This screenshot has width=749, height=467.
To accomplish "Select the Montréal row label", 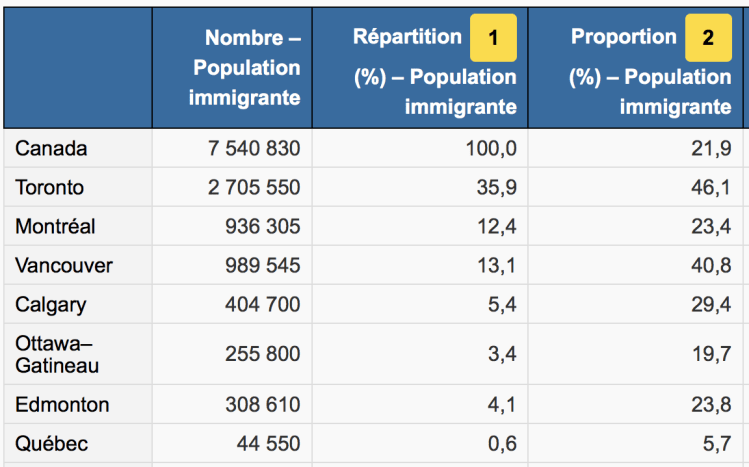I will pyautogui.click(x=56, y=226).
